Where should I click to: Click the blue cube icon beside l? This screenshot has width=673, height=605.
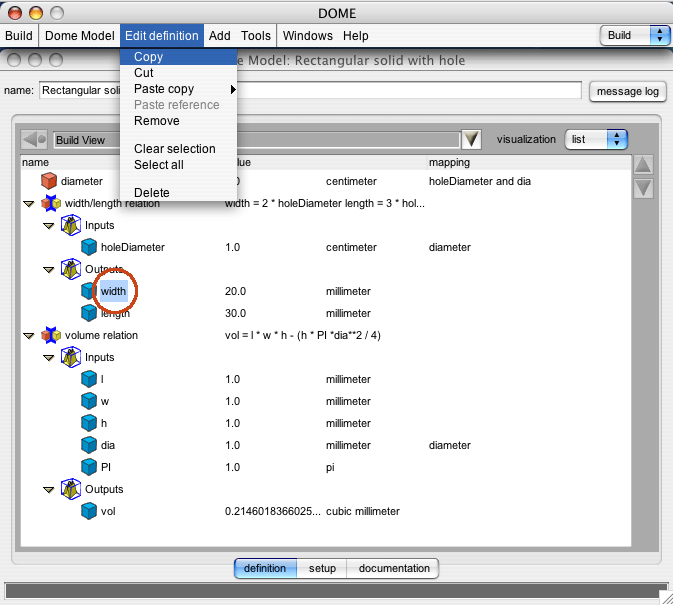(x=89, y=379)
